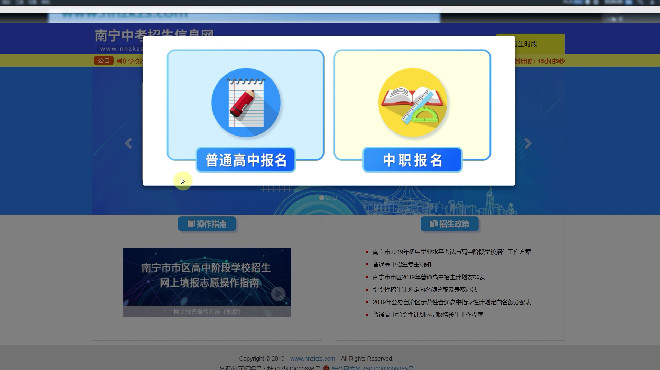Visit the www.nnzkzs.com footer link
The height and width of the screenshot is (370, 660).
pyautogui.click(x=312, y=359)
